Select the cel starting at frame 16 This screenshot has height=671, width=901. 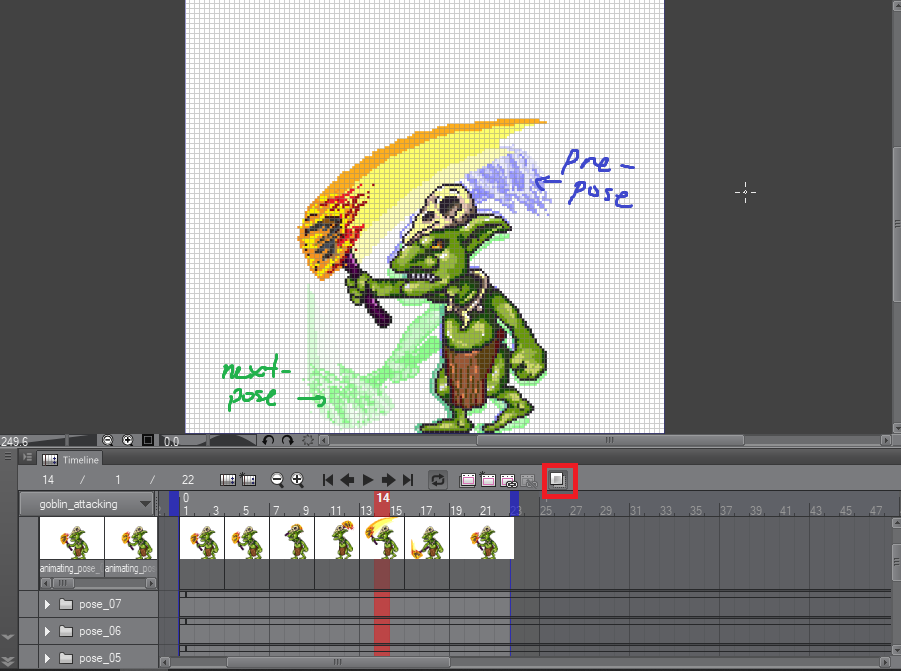[427, 538]
